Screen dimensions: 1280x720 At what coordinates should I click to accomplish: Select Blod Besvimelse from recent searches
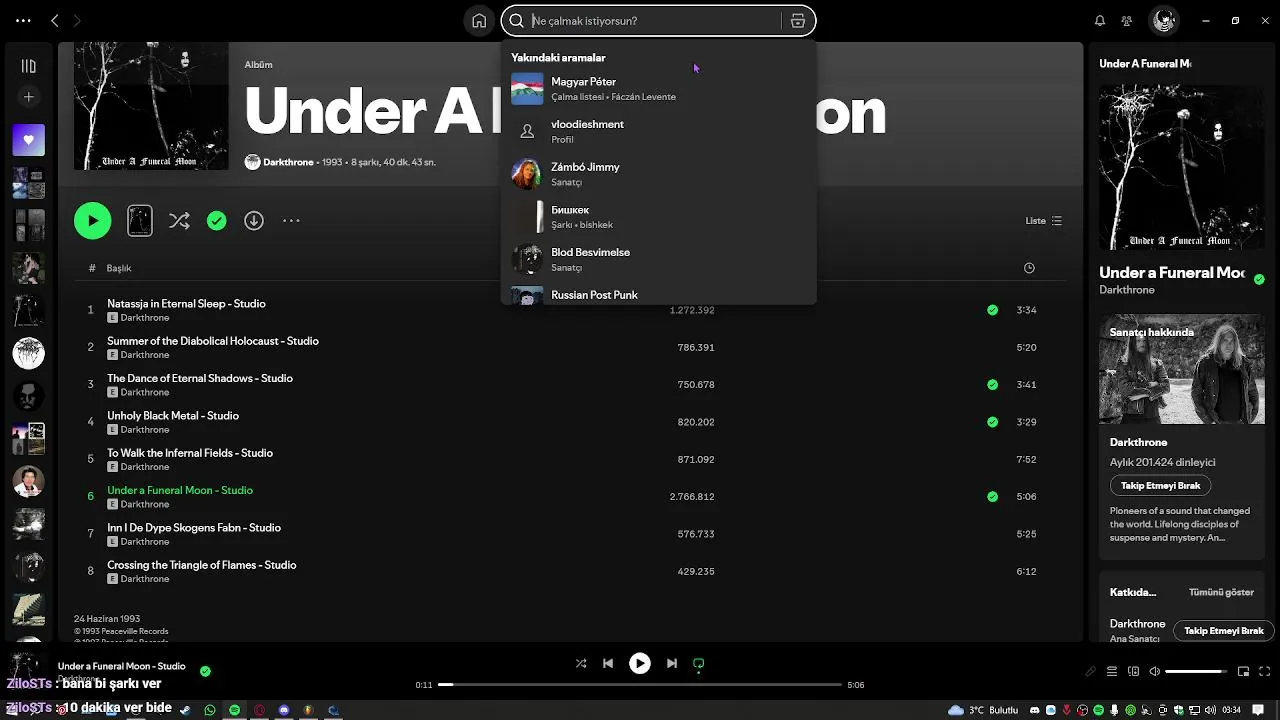click(658, 259)
